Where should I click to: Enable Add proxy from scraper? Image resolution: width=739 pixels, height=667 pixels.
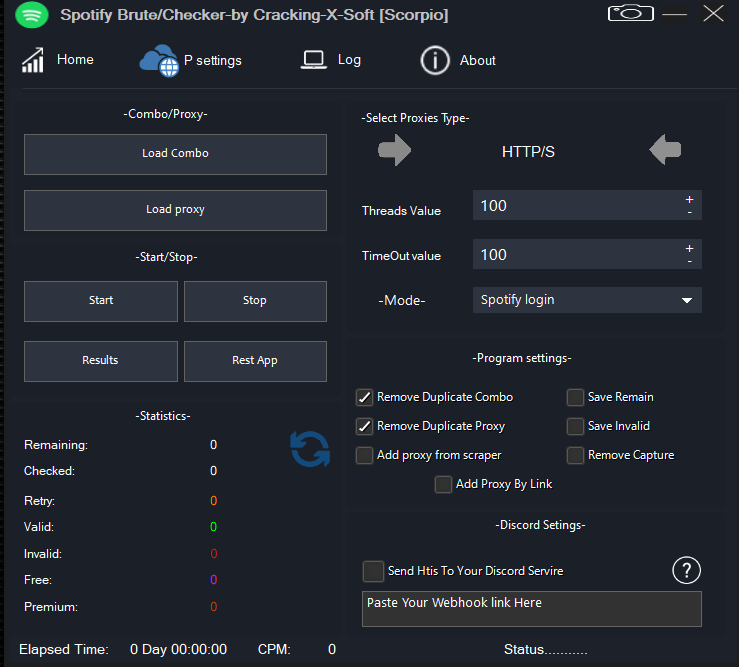(364, 455)
